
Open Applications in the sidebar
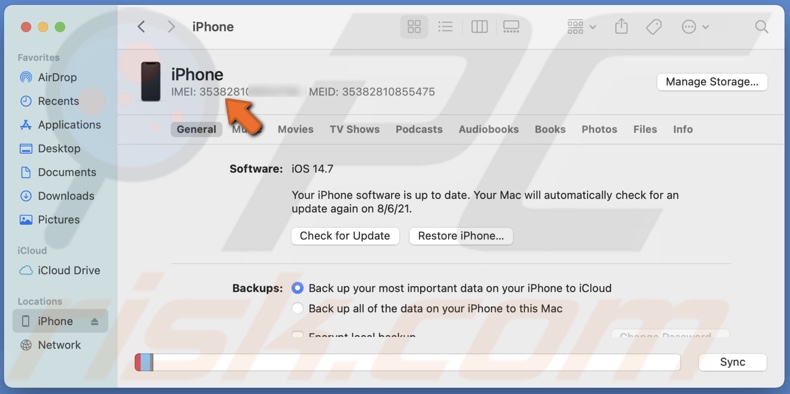coord(60,125)
